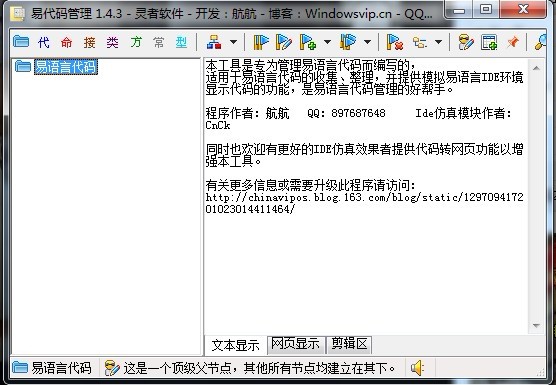Select the brown 接 toolbar icon
Image resolution: width=556 pixels, height=385 pixels.
(x=89, y=43)
